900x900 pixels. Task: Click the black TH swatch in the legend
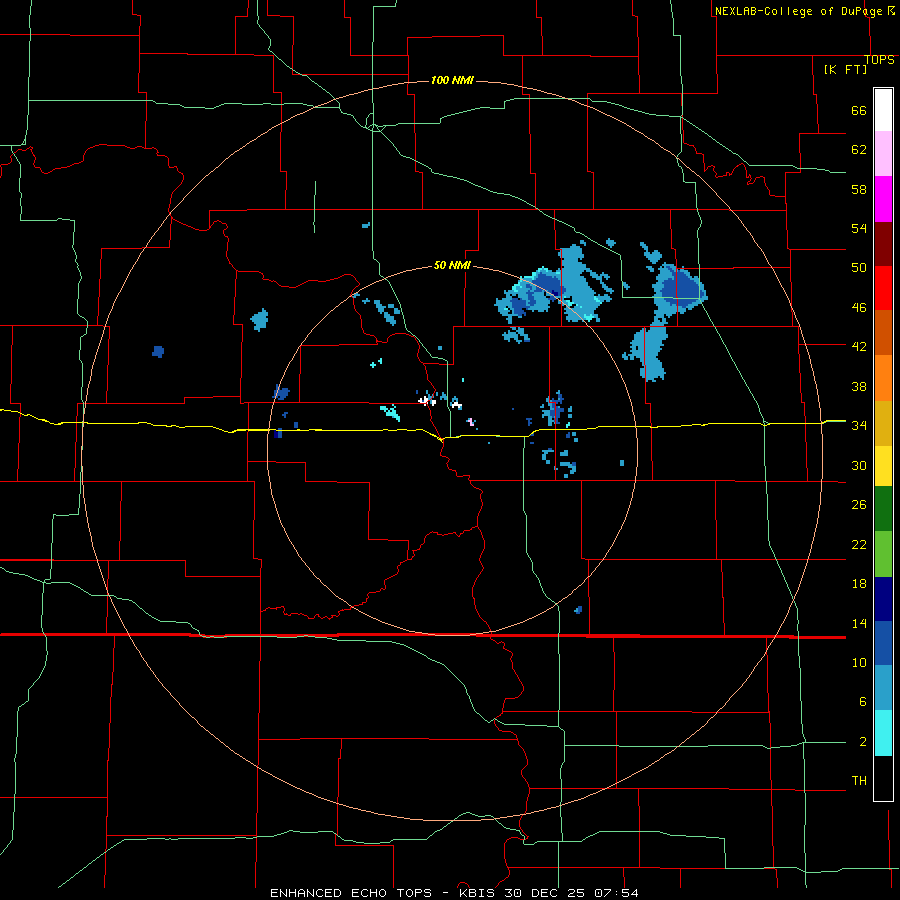(883, 778)
